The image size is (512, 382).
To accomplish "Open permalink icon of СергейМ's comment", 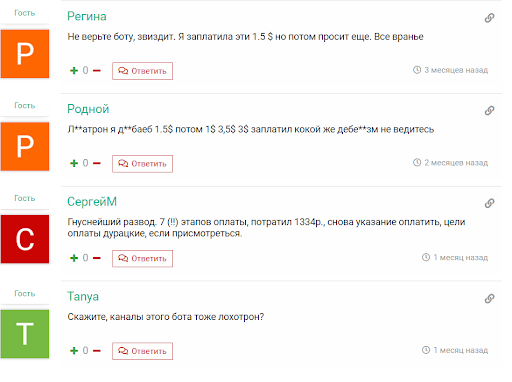I will [489, 203].
